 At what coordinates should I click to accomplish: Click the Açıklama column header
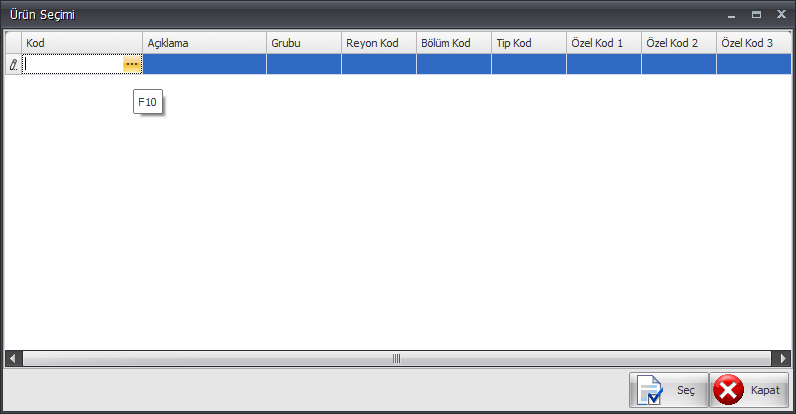[204, 43]
